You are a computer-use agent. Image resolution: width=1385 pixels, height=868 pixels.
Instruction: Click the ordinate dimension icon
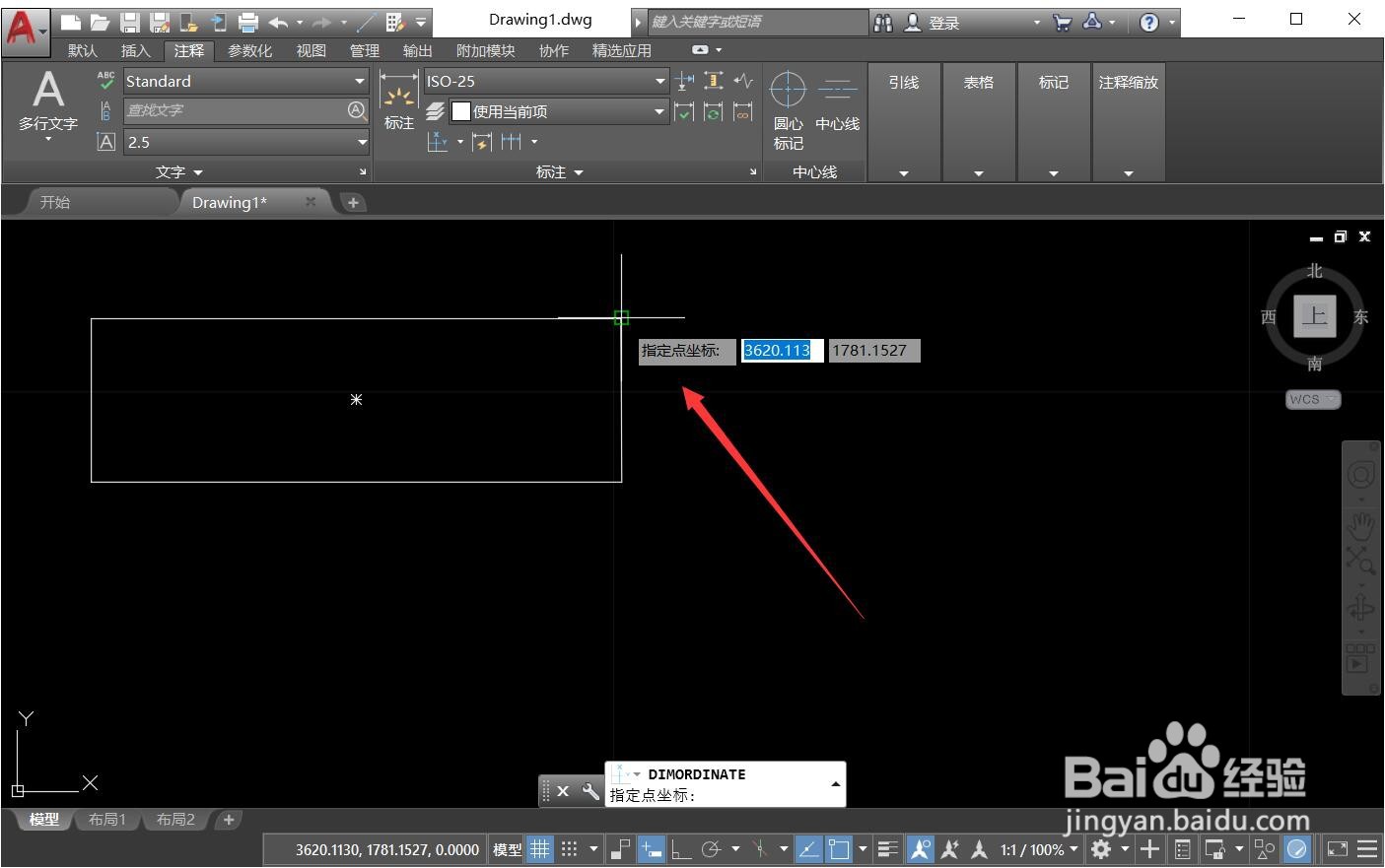[438, 142]
